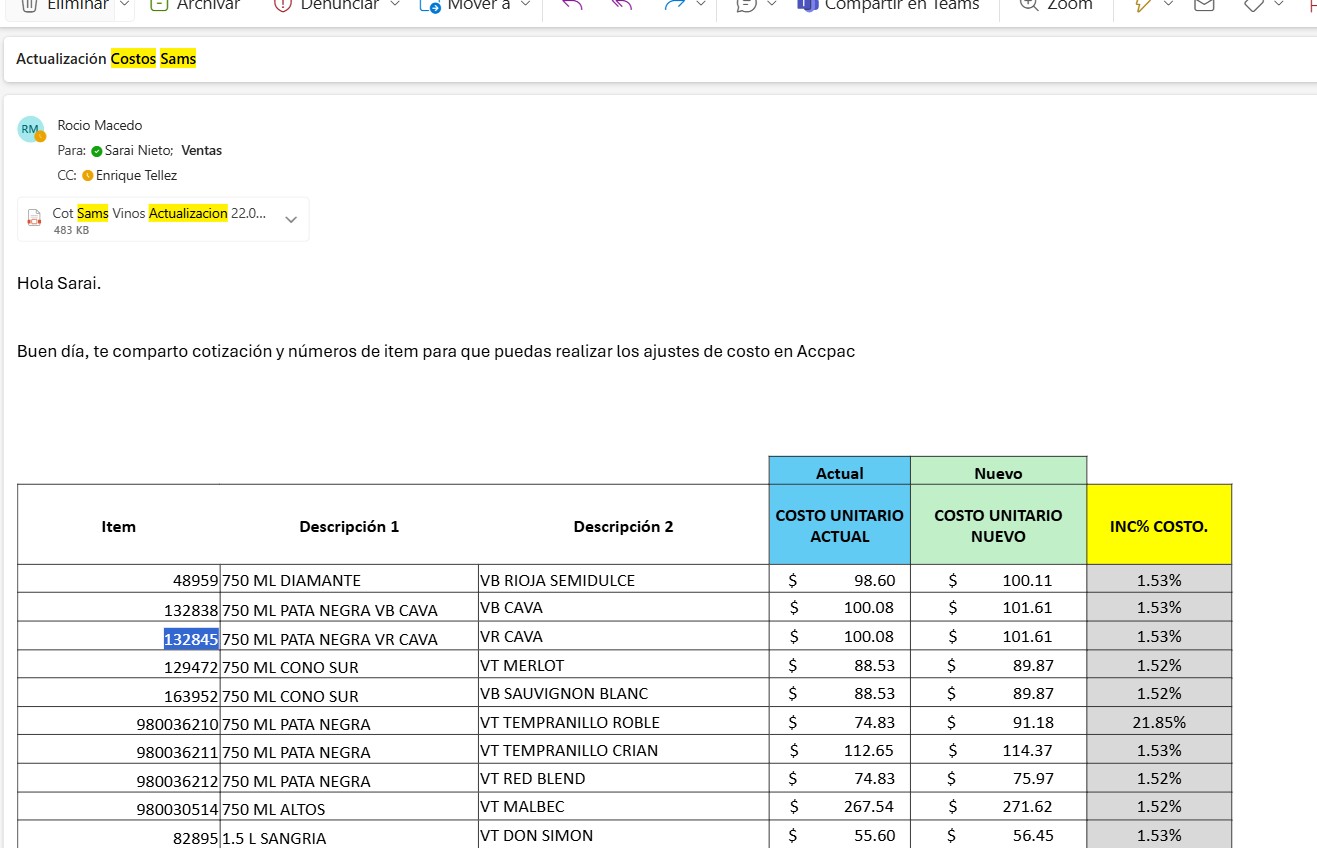Open the Denunciar dropdown arrow
This screenshot has width=1317, height=848.
394,5
